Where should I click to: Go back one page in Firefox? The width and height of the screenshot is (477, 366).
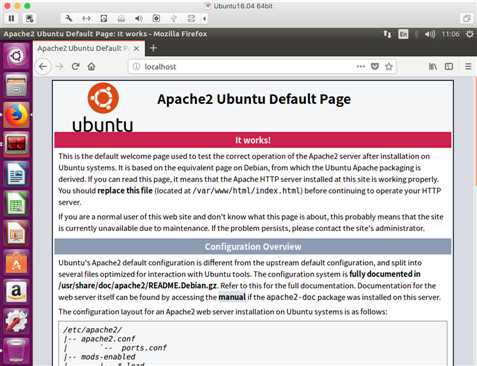(x=43, y=67)
